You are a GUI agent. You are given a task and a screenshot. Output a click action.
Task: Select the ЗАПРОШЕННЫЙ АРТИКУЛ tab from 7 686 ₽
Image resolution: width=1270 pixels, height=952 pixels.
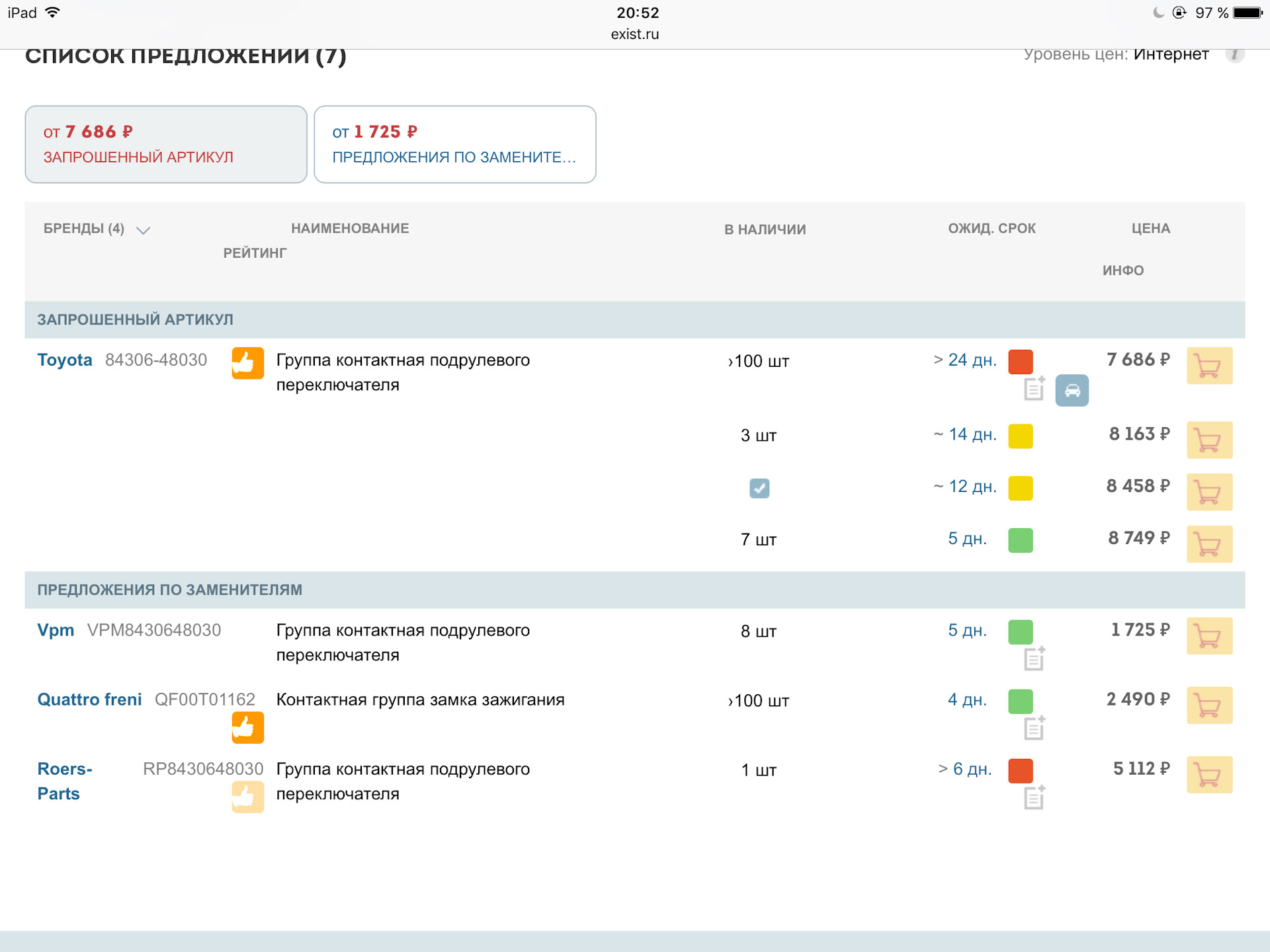166,144
